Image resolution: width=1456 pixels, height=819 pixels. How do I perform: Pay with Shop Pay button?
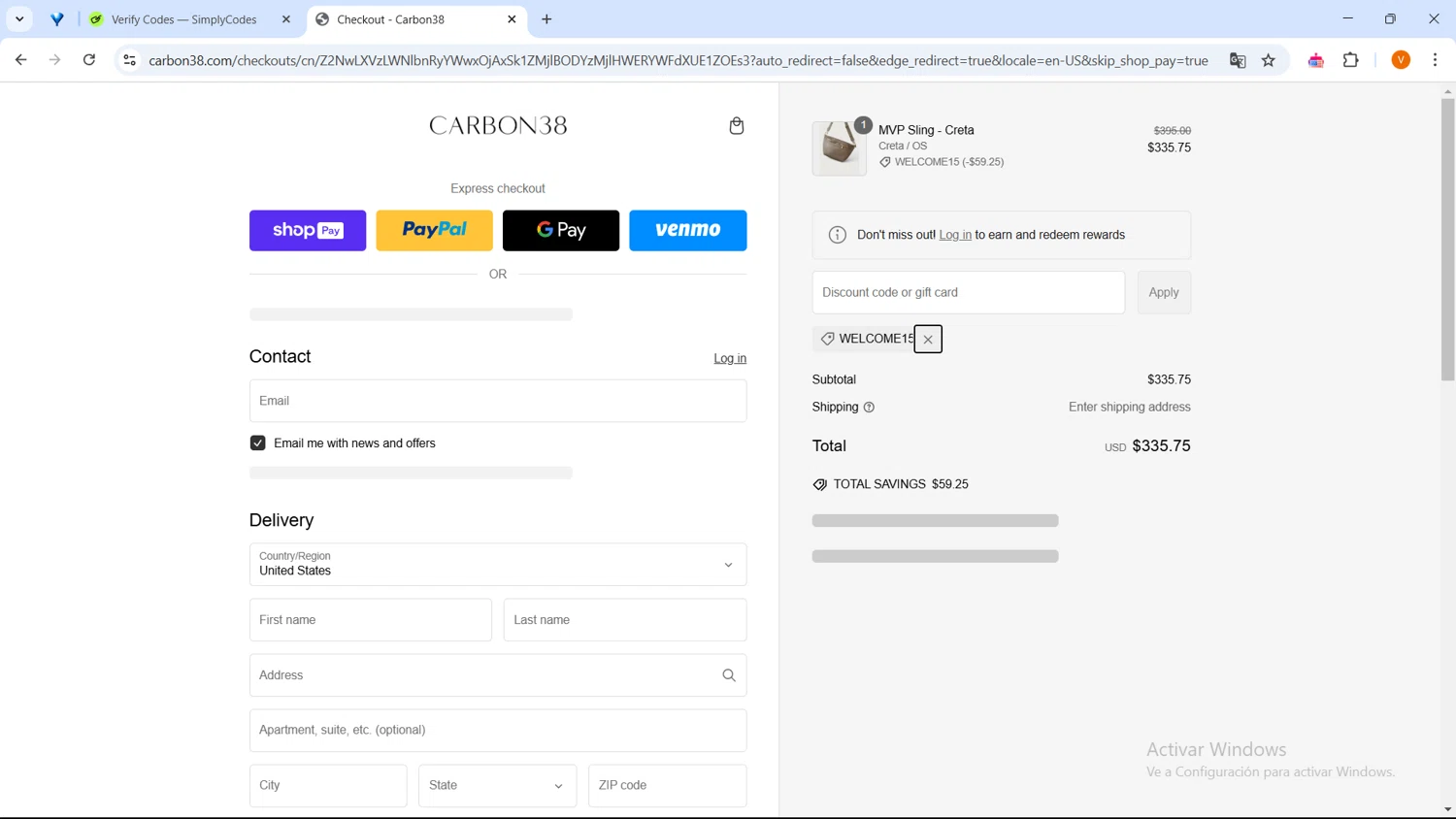tap(308, 231)
